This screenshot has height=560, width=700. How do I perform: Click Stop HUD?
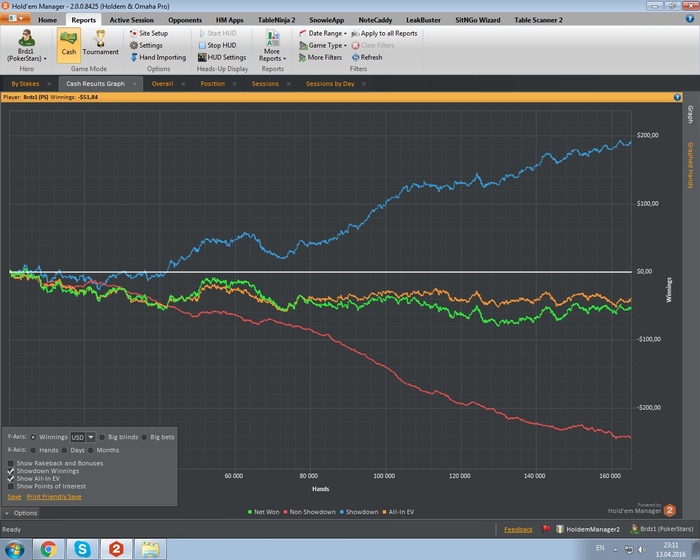217,45
